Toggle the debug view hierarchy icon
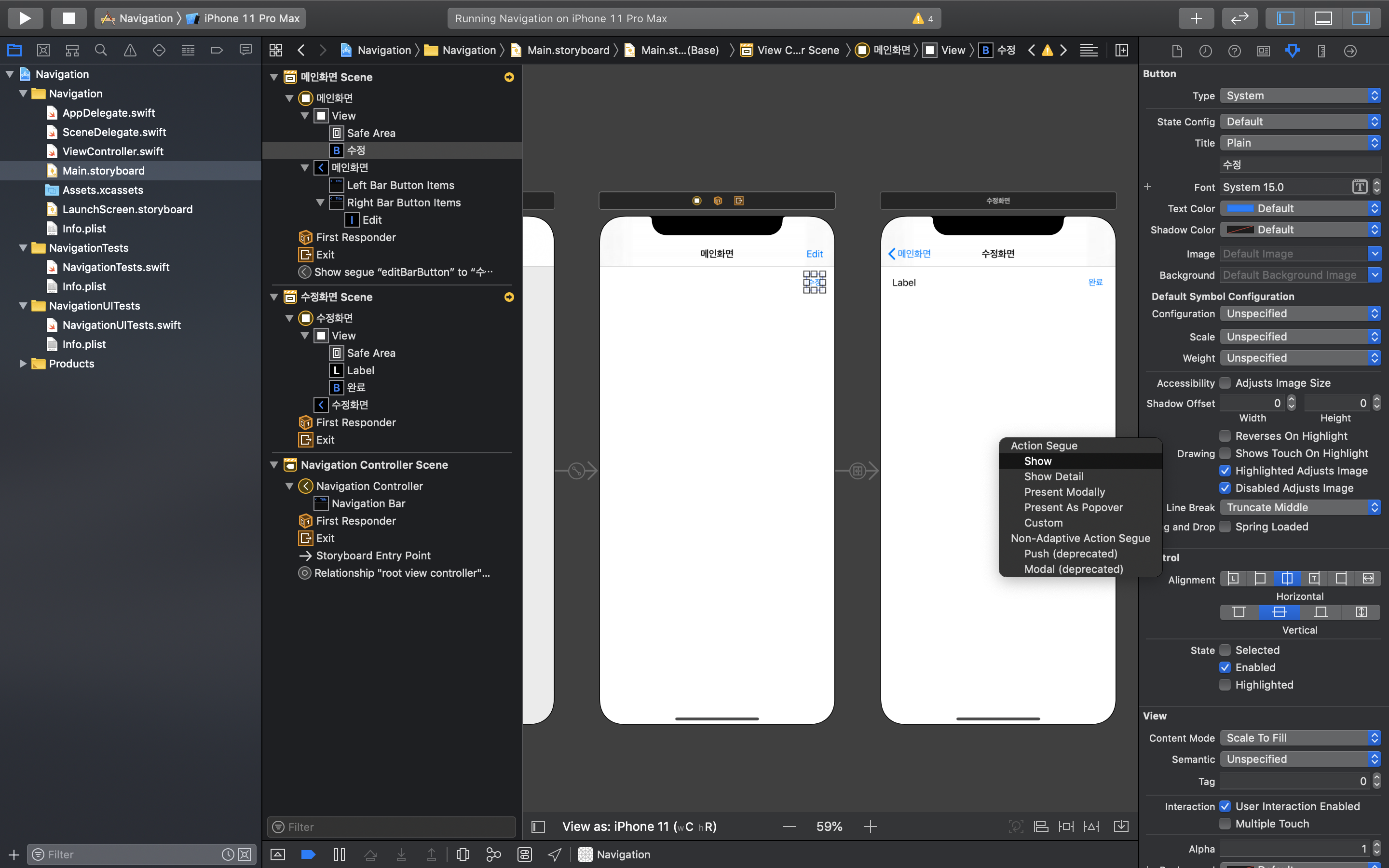 463,854
